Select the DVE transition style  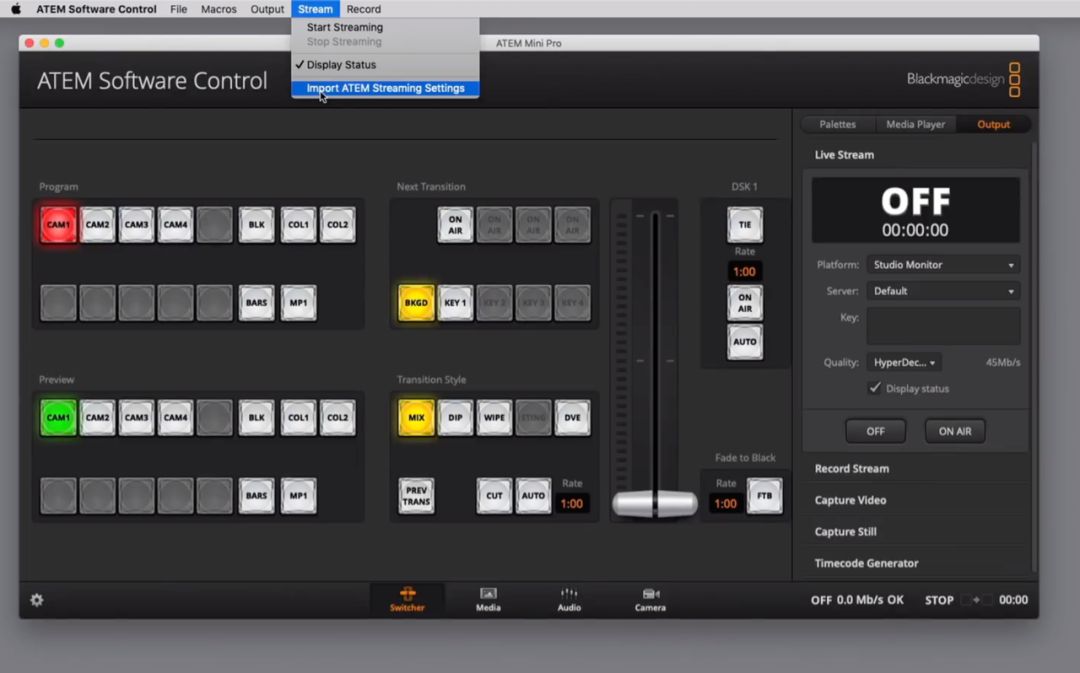pyautogui.click(x=572, y=417)
